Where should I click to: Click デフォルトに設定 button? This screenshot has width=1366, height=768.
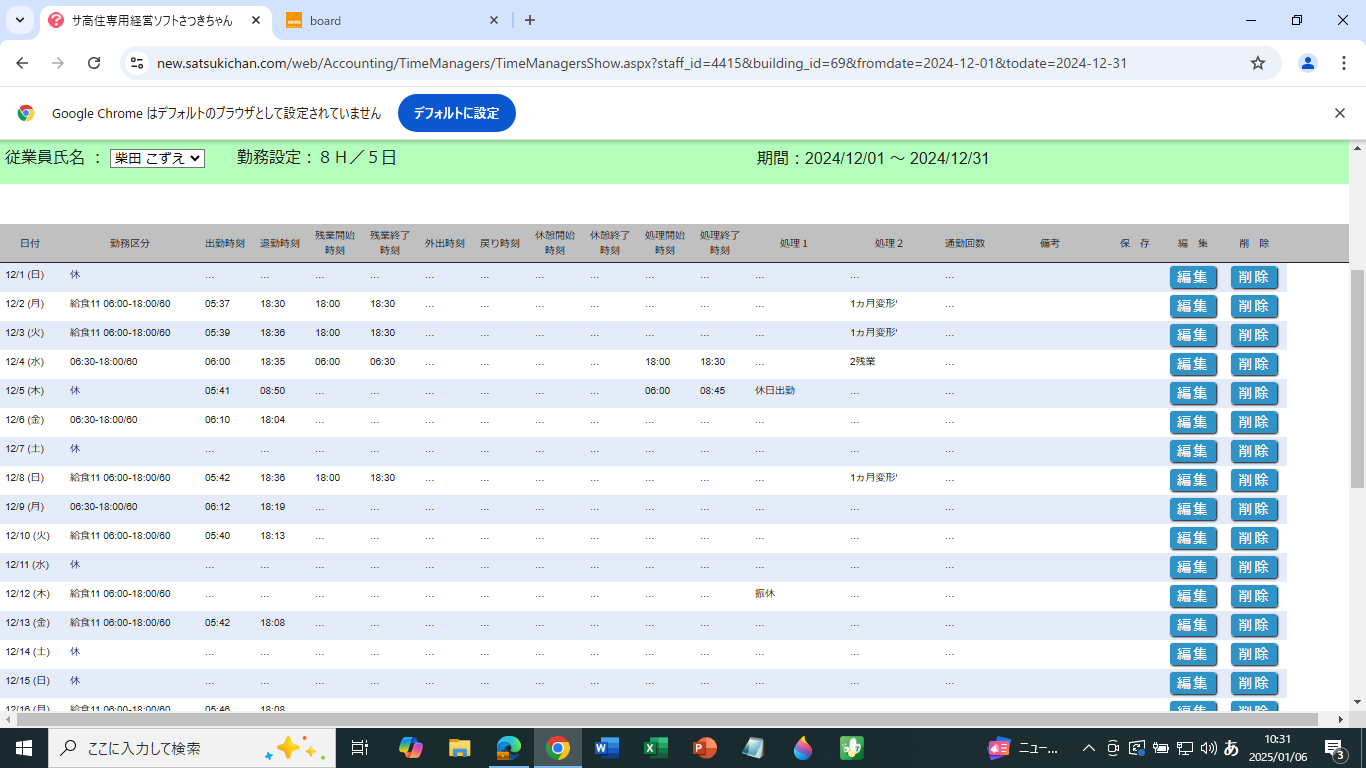456,113
